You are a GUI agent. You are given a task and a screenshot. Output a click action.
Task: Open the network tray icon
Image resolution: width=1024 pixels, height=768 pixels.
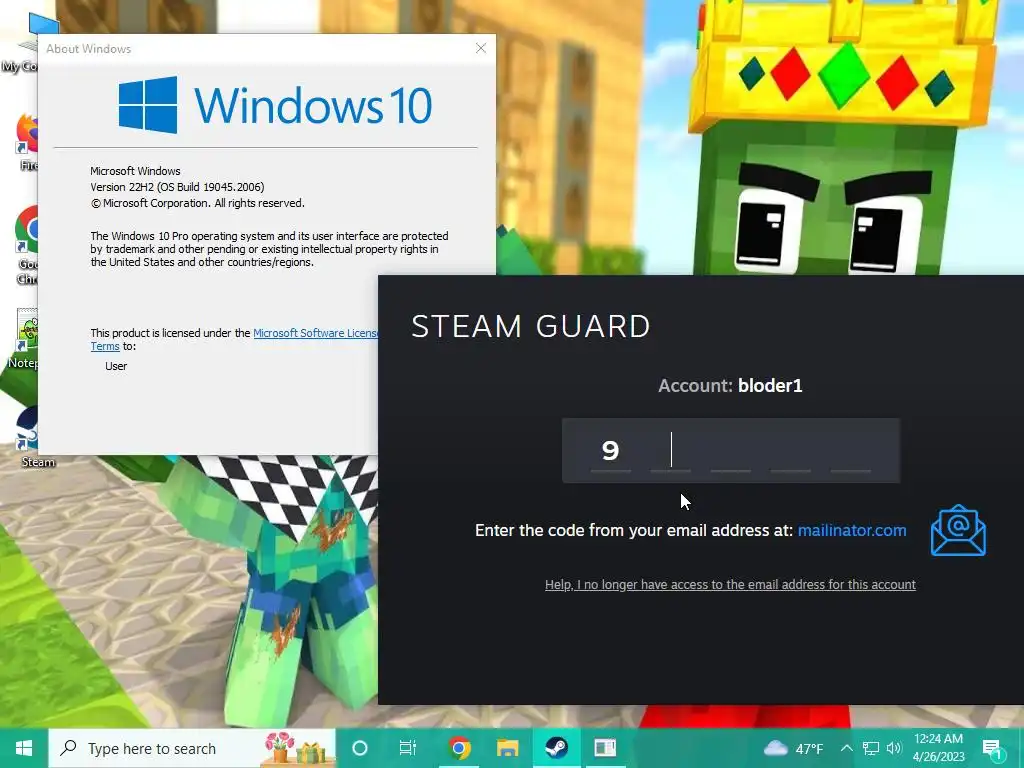871,748
